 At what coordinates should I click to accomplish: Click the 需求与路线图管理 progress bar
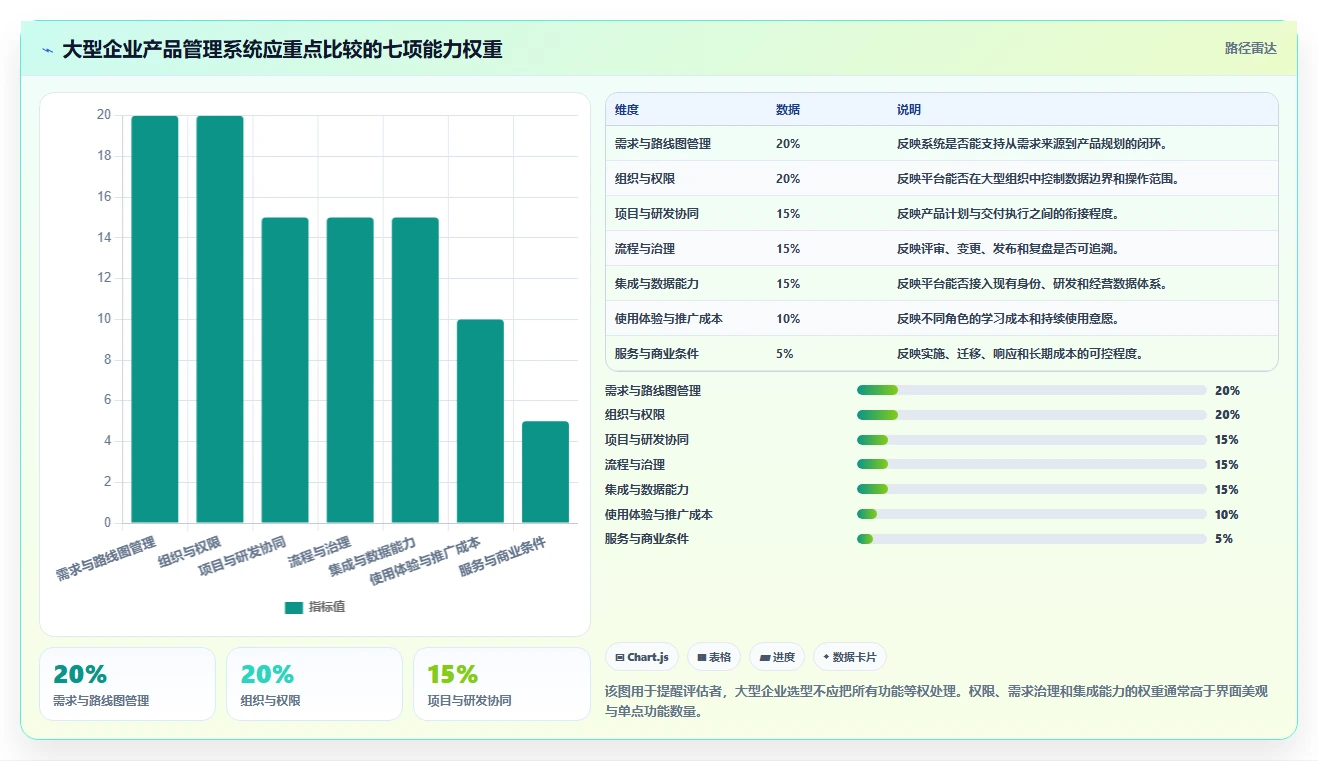1032,390
